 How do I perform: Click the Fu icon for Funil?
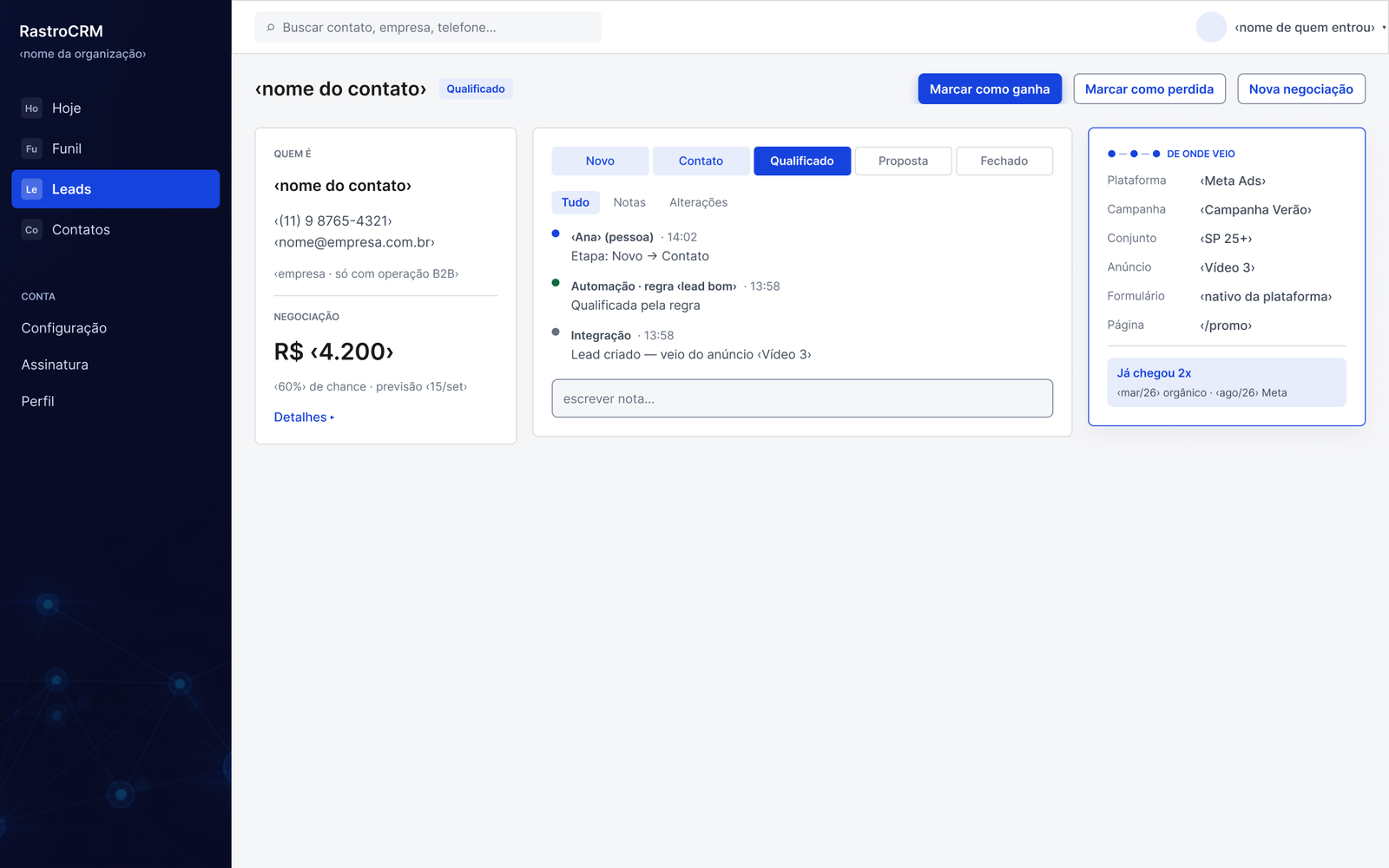click(31, 148)
